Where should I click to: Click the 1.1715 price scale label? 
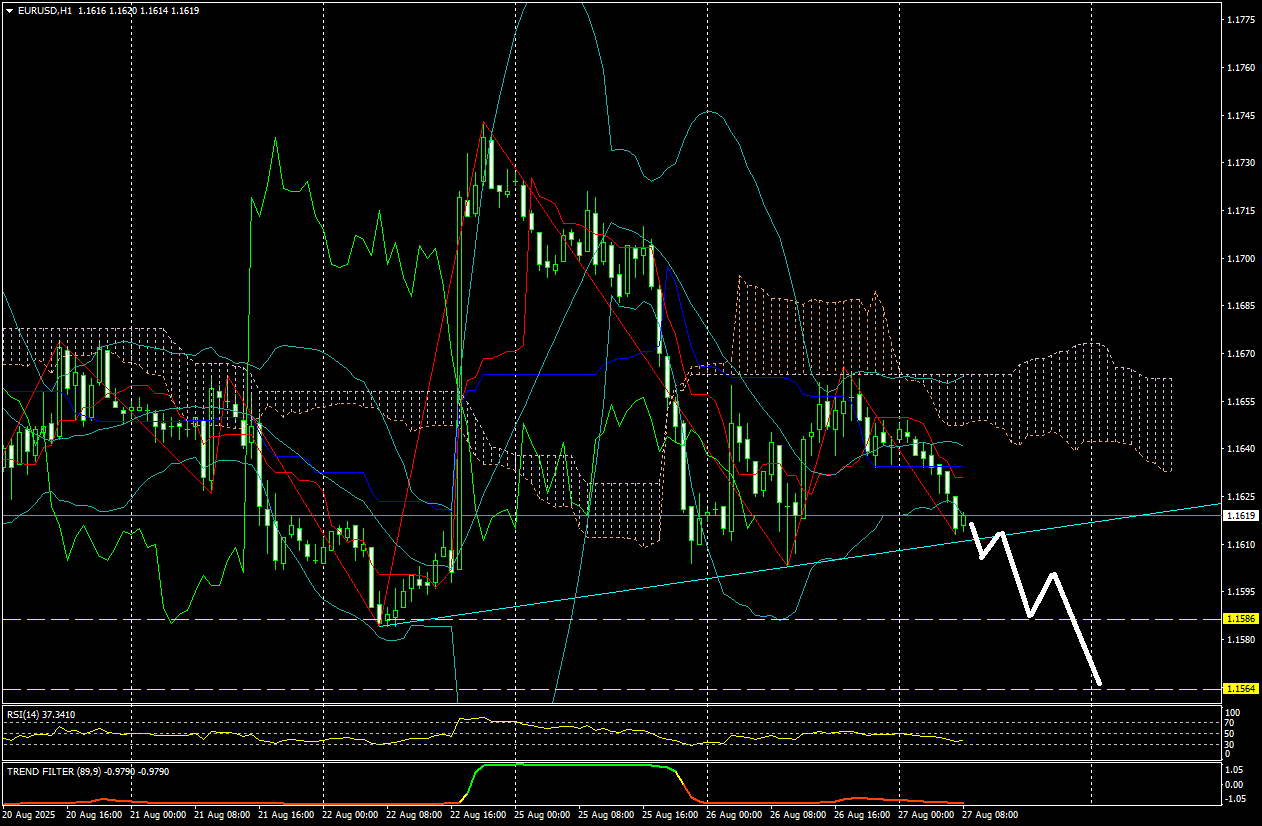pos(1240,211)
